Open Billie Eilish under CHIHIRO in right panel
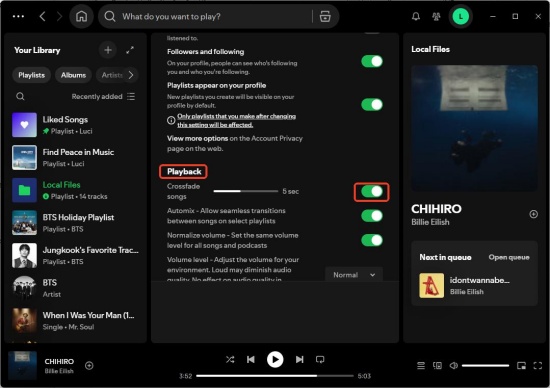 click(430, 222)
